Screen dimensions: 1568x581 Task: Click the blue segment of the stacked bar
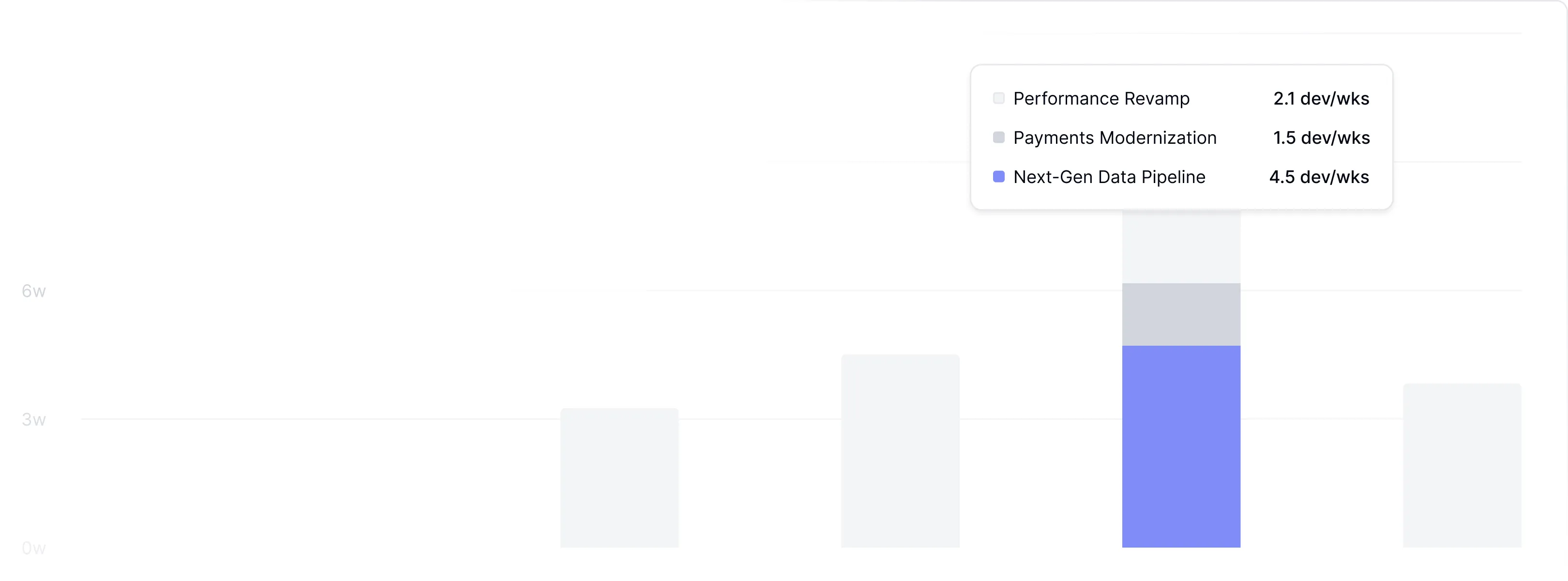1181,446
